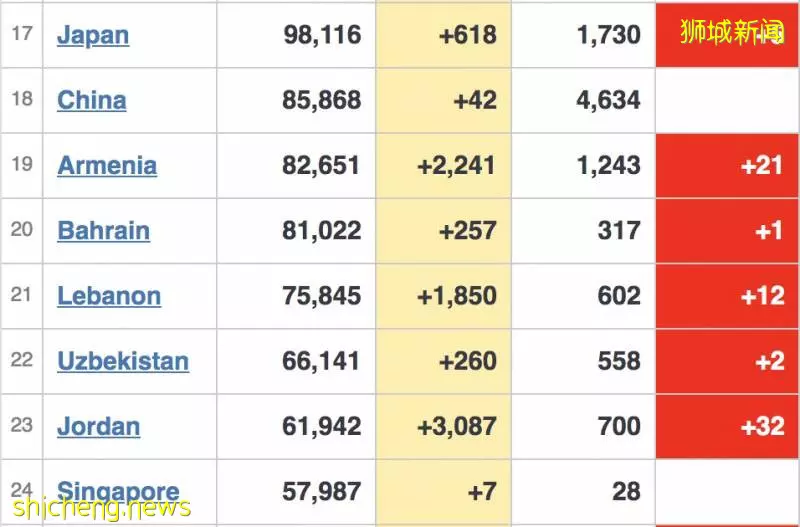Click Jordan new cases +3,087 cell

pos(443,426)
